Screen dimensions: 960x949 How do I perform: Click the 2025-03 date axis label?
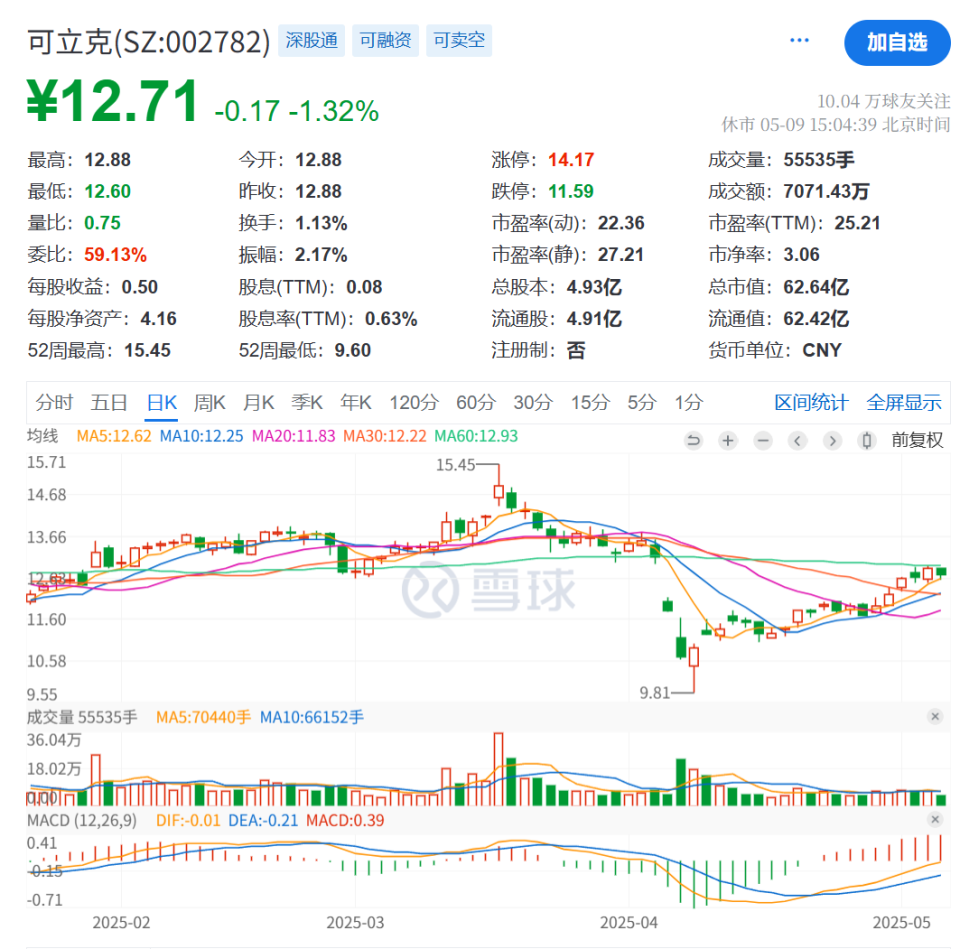(355, 922)
